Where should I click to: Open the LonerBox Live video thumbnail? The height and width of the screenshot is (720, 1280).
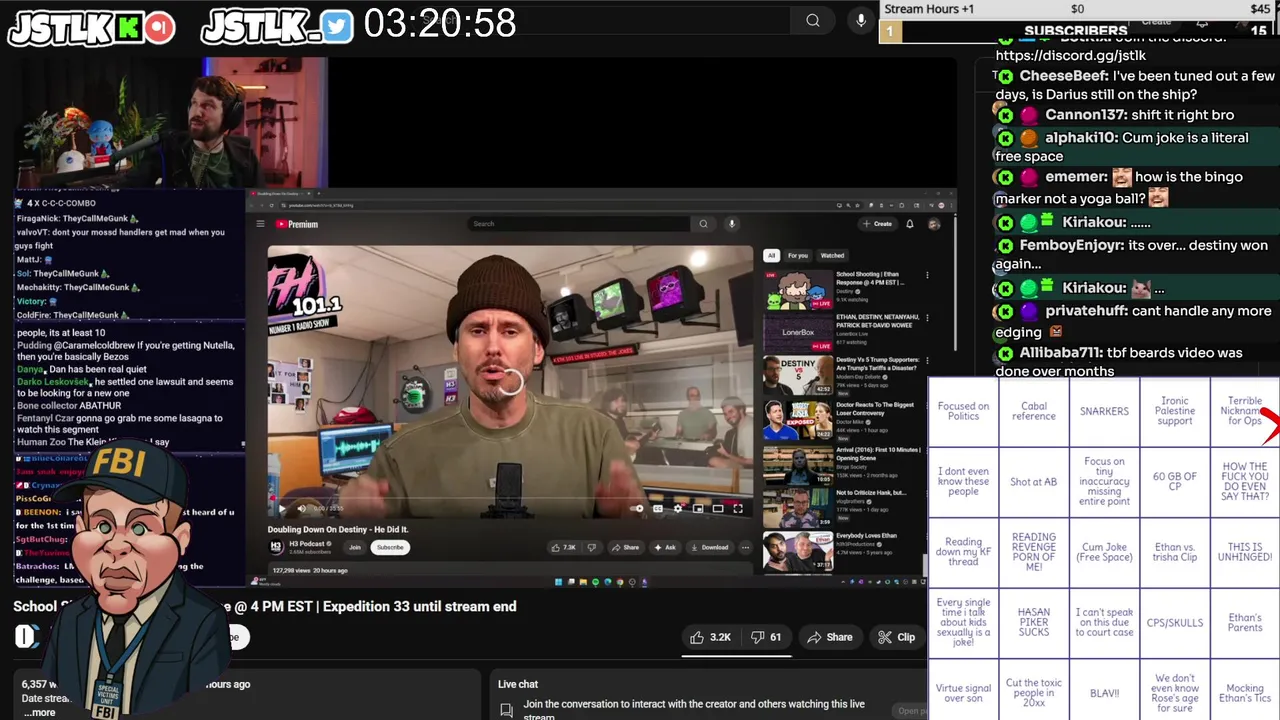click(x=798, y=332)
